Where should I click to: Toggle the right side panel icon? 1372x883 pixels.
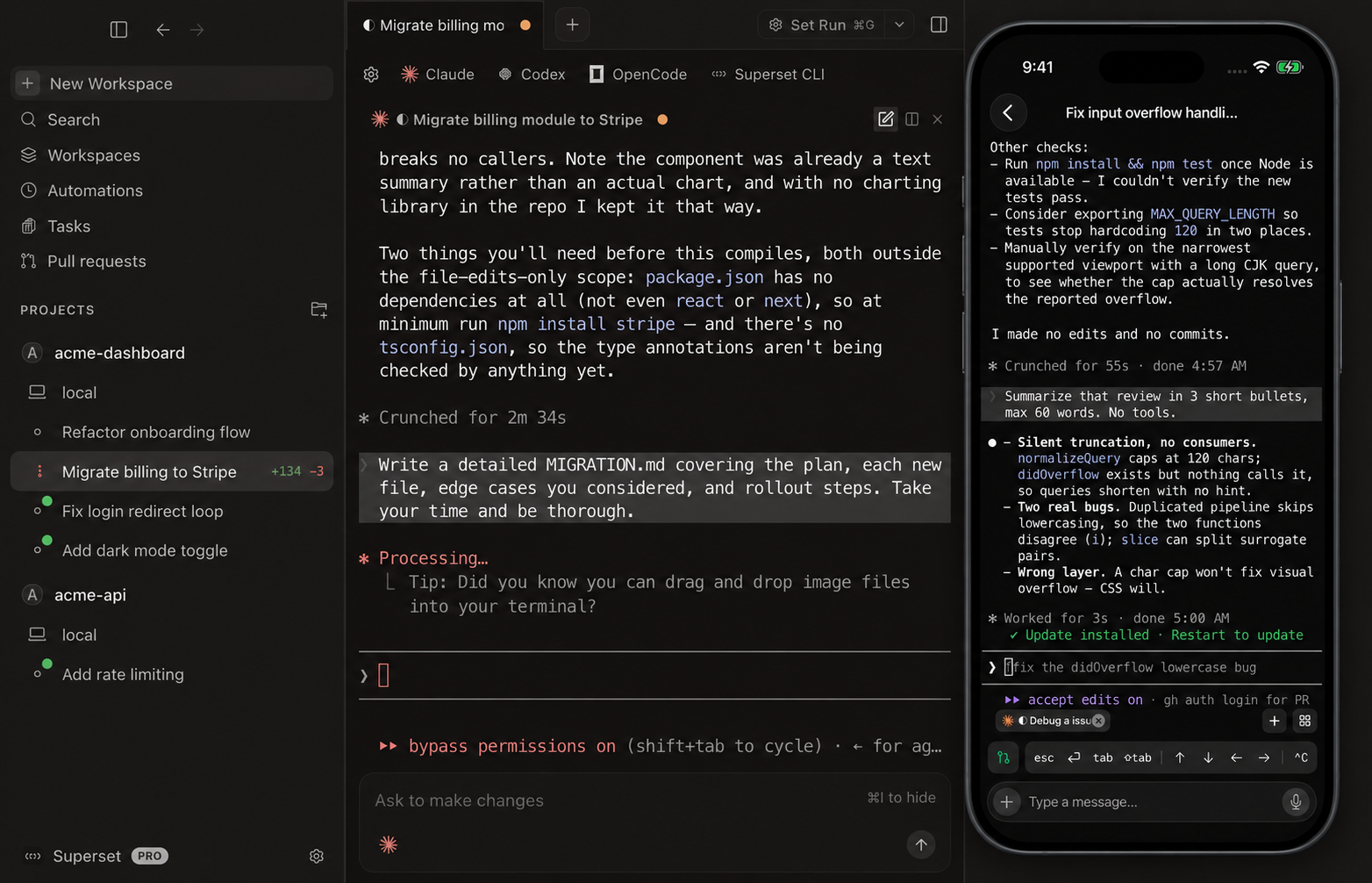[939, 25]
